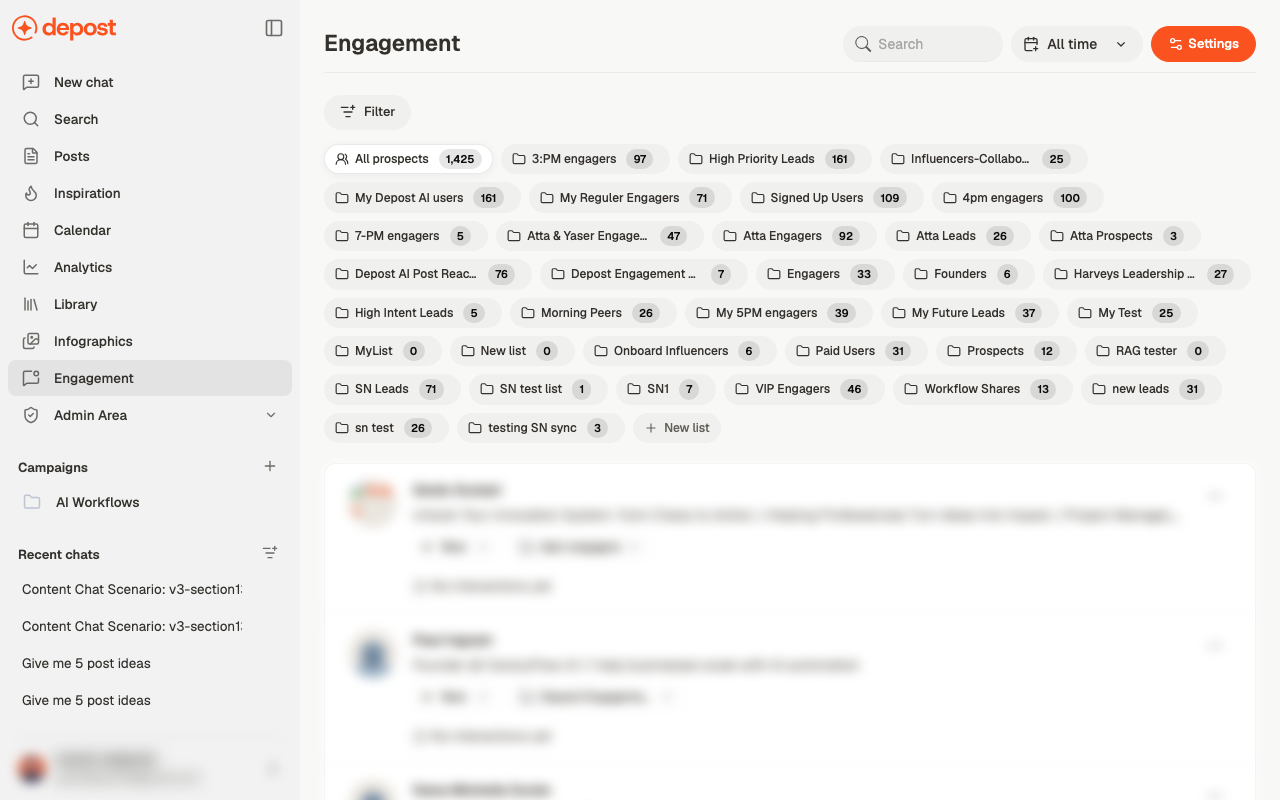This screenshot has height=800, width=1280.
Task: Open the Infographics page
Action: click(x=150, y=341)
